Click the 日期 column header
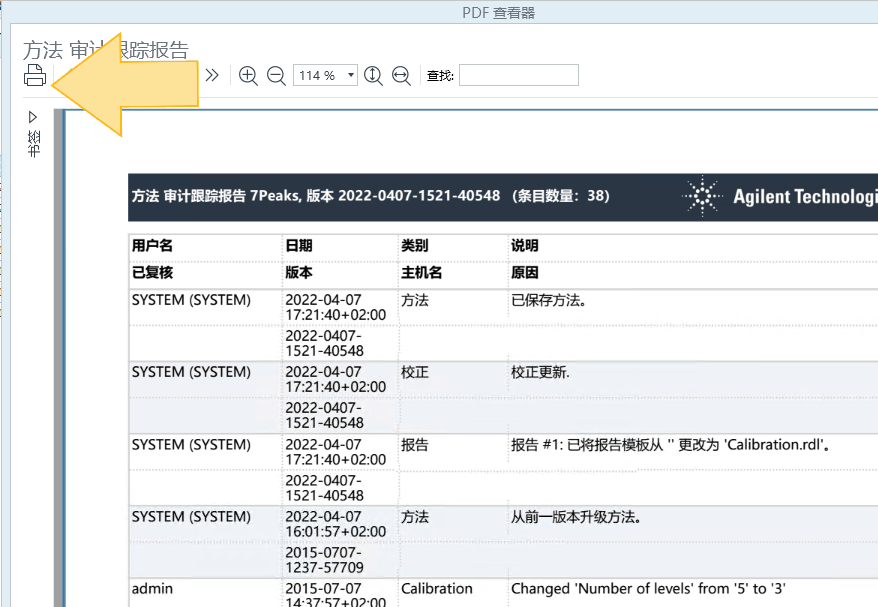The image size is (878, 607). tap(299, 245)
